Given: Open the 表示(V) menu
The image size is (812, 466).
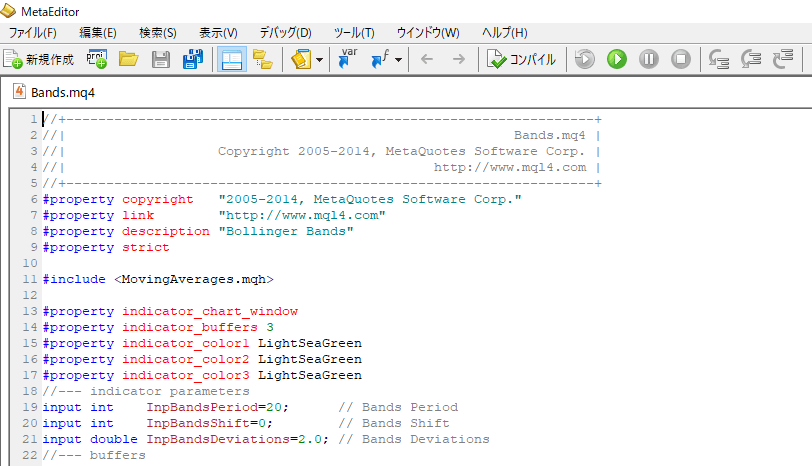Looking at the screenshot, I should click(219, 33).
